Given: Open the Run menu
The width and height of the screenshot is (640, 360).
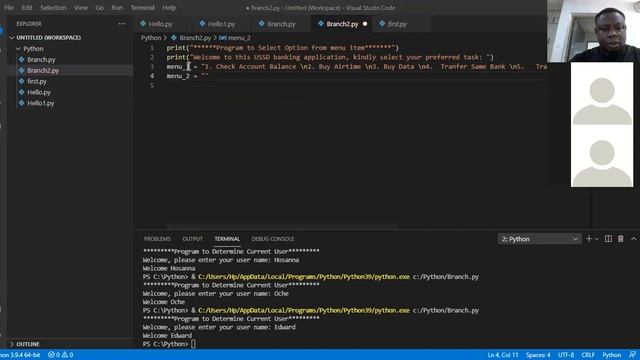Looking at the screenshot, I should point(117,7).
